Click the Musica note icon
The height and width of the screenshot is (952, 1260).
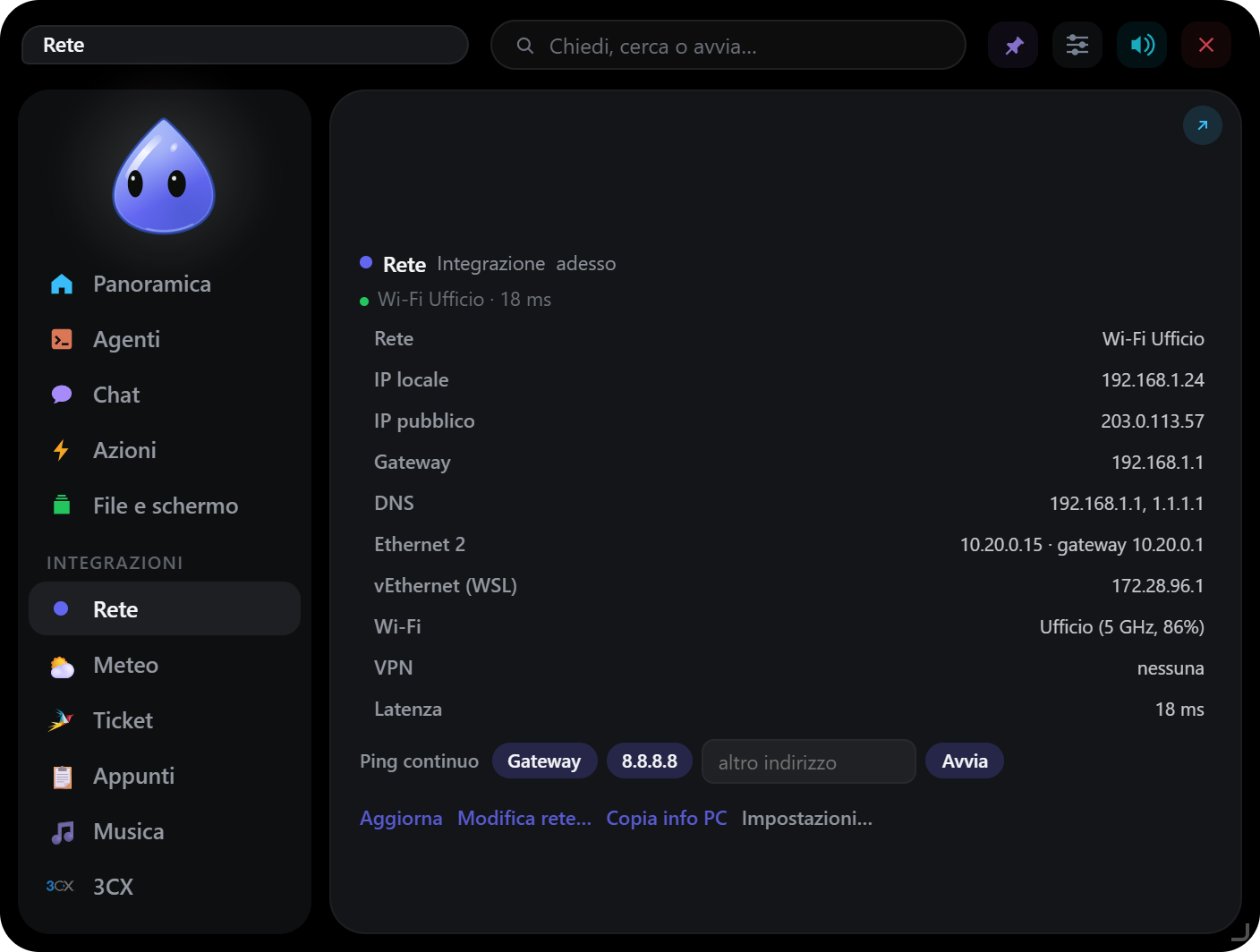click(62, 832)
